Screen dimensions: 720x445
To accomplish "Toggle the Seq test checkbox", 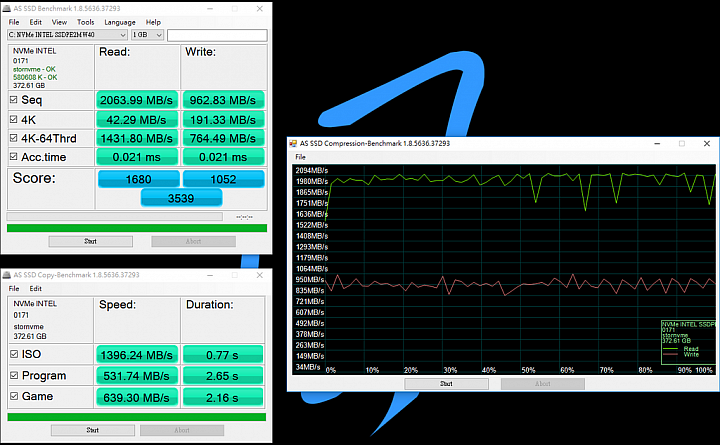I will tap(14, 100).
